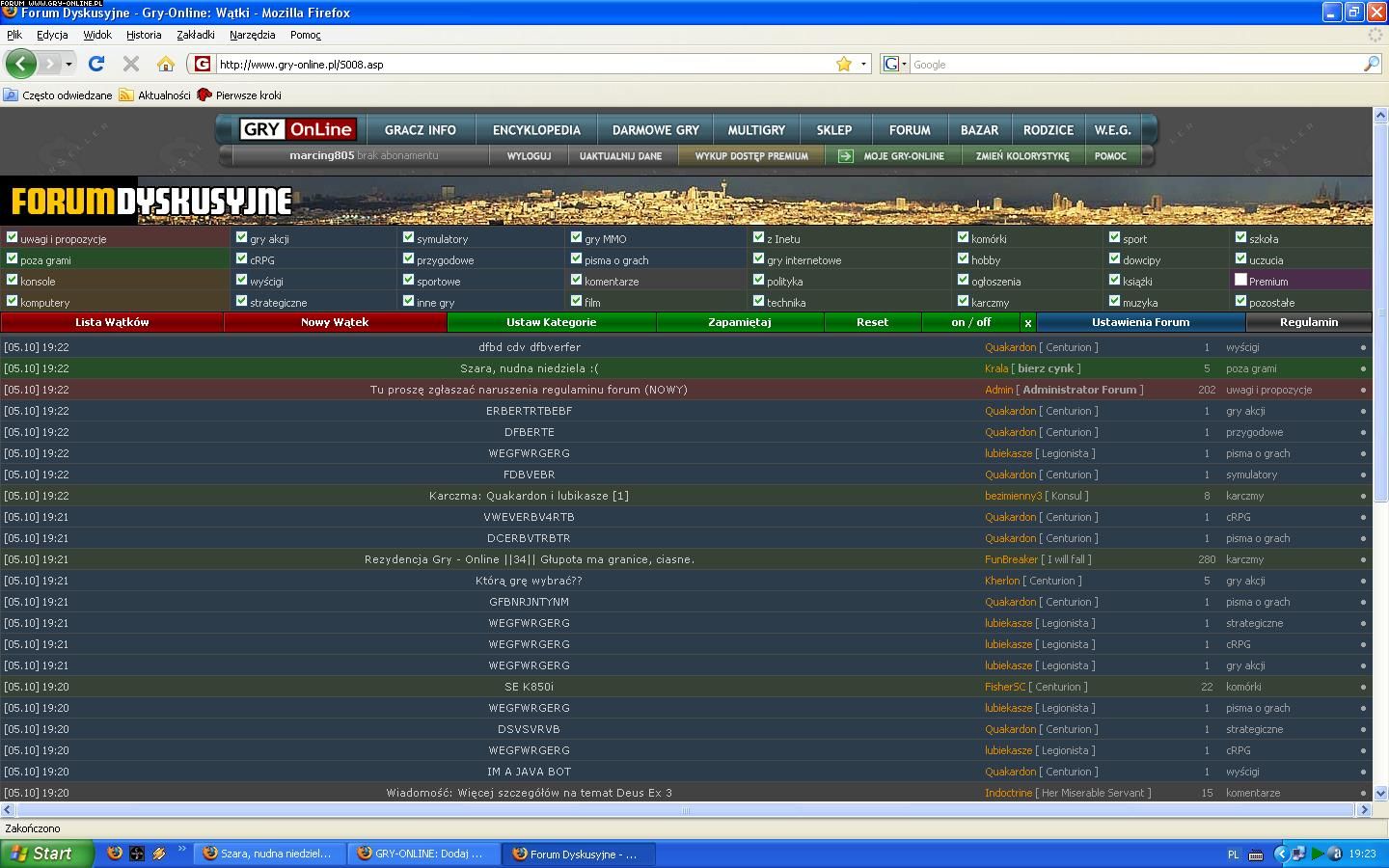Click the green arrow next to MOJE GRY-ONLINE
The width and height of the screenshot is (1389, 868).
[x=846, y=156]
